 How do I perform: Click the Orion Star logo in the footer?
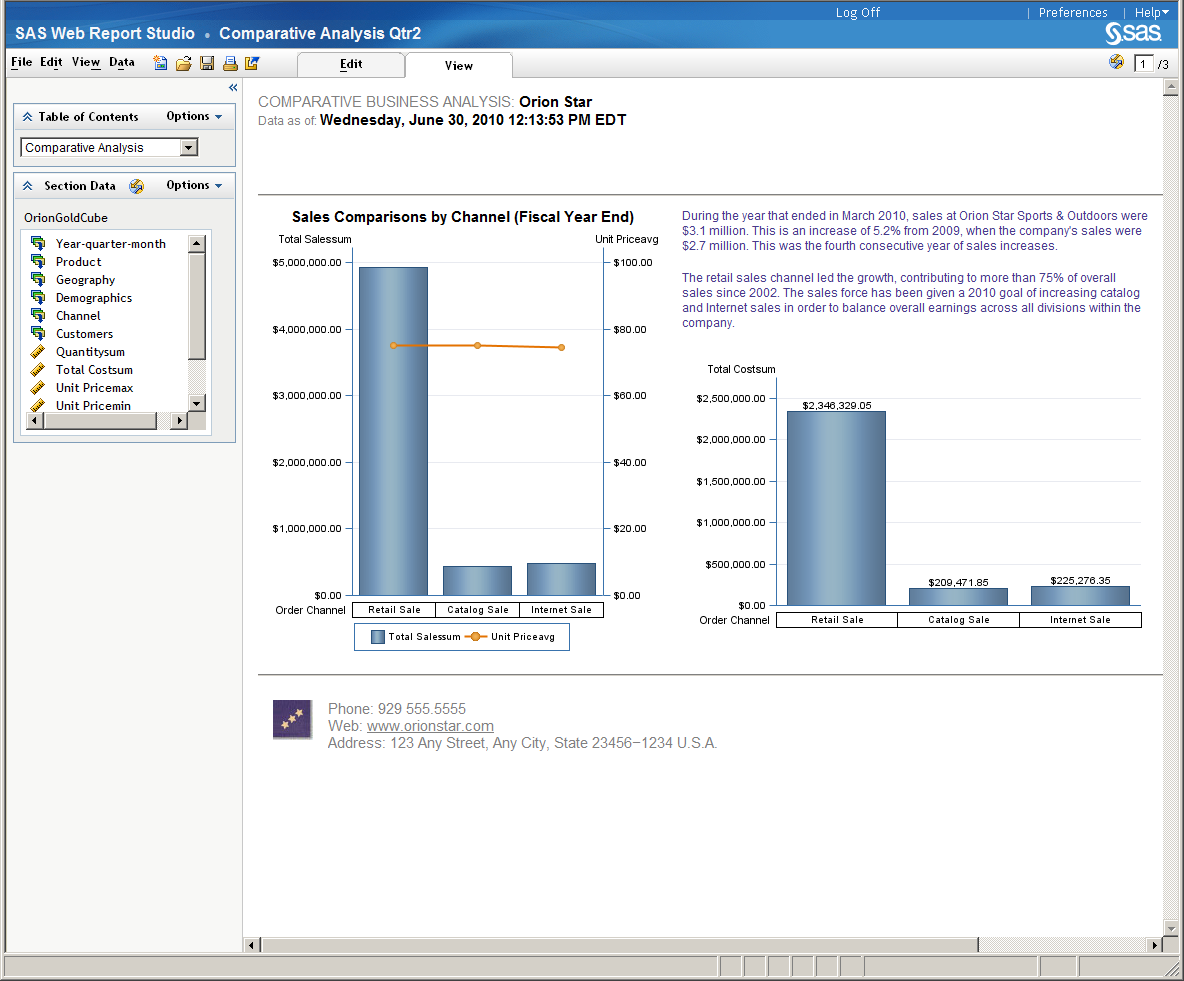(x=292, y=719)
